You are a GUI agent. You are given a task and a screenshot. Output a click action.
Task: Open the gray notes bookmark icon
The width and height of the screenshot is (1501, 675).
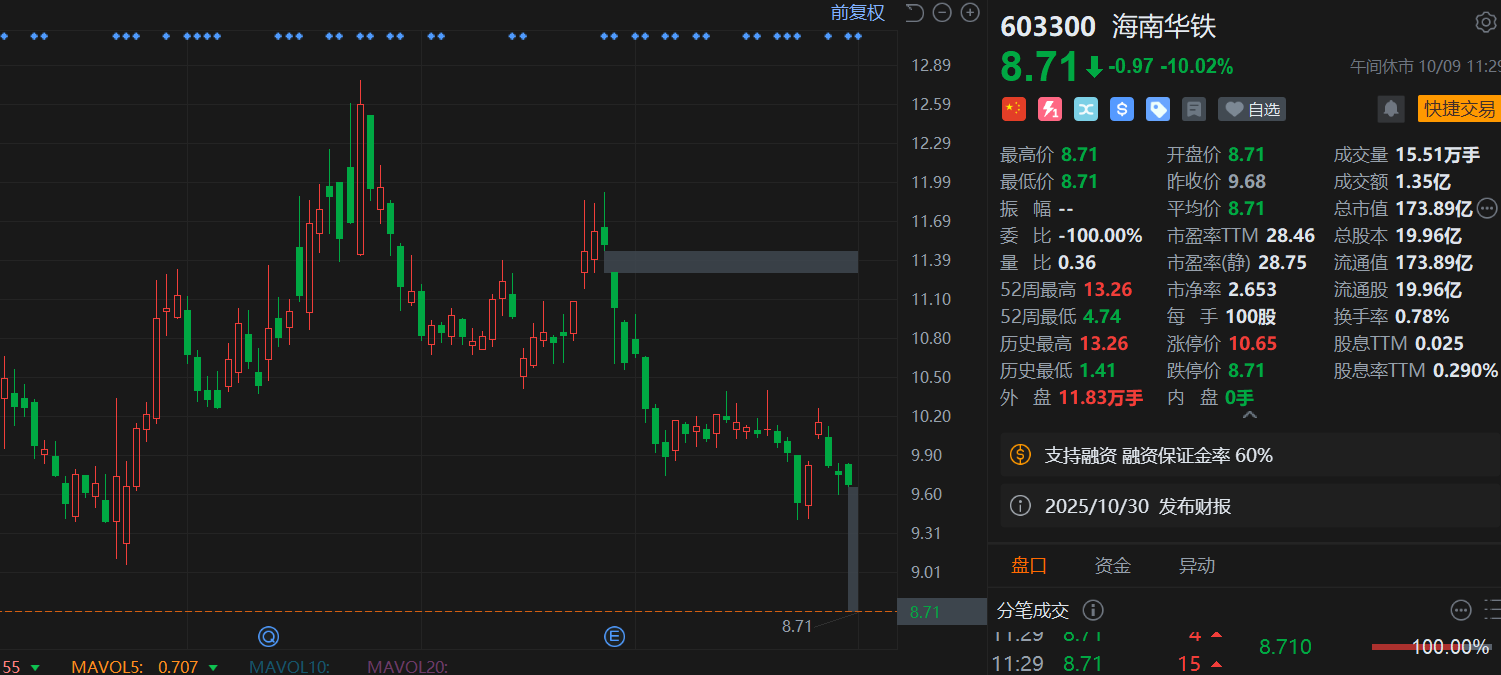(x=1193, y=109)
